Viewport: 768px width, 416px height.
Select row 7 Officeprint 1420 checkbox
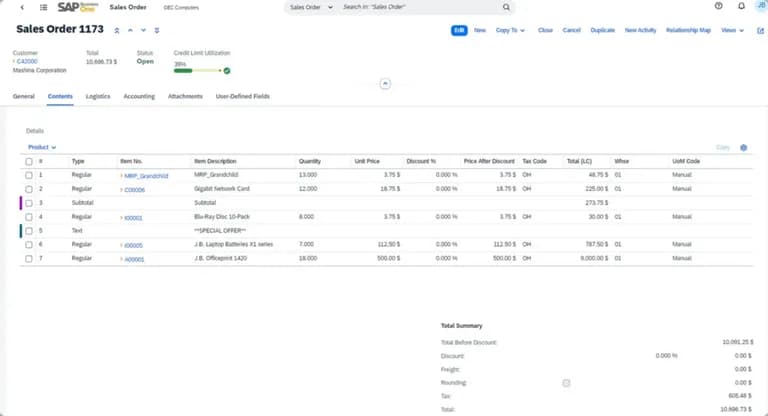(29, 259)
